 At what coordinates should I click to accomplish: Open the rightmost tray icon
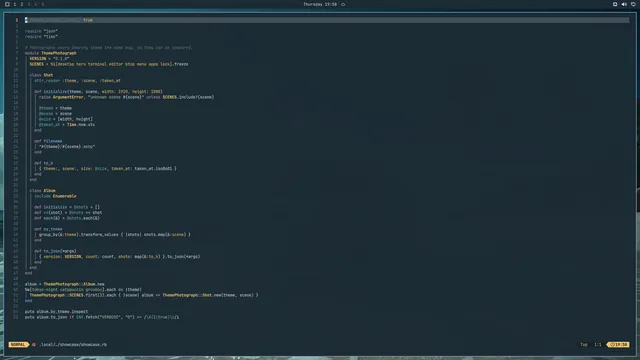click(x=633, y=4)
